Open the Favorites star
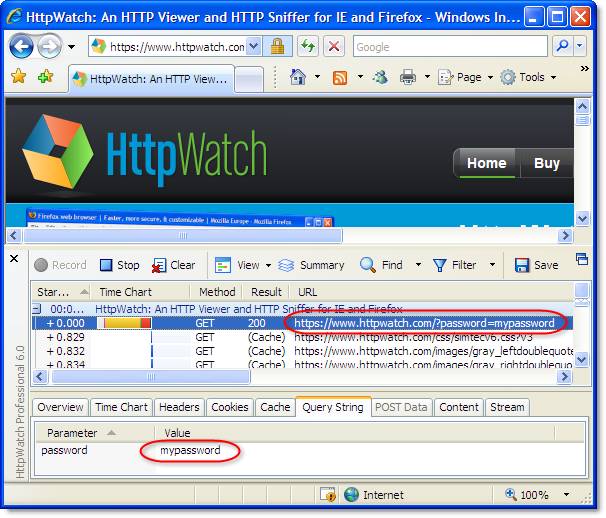This screenshot has width=606, height=518. pos(18,77)
